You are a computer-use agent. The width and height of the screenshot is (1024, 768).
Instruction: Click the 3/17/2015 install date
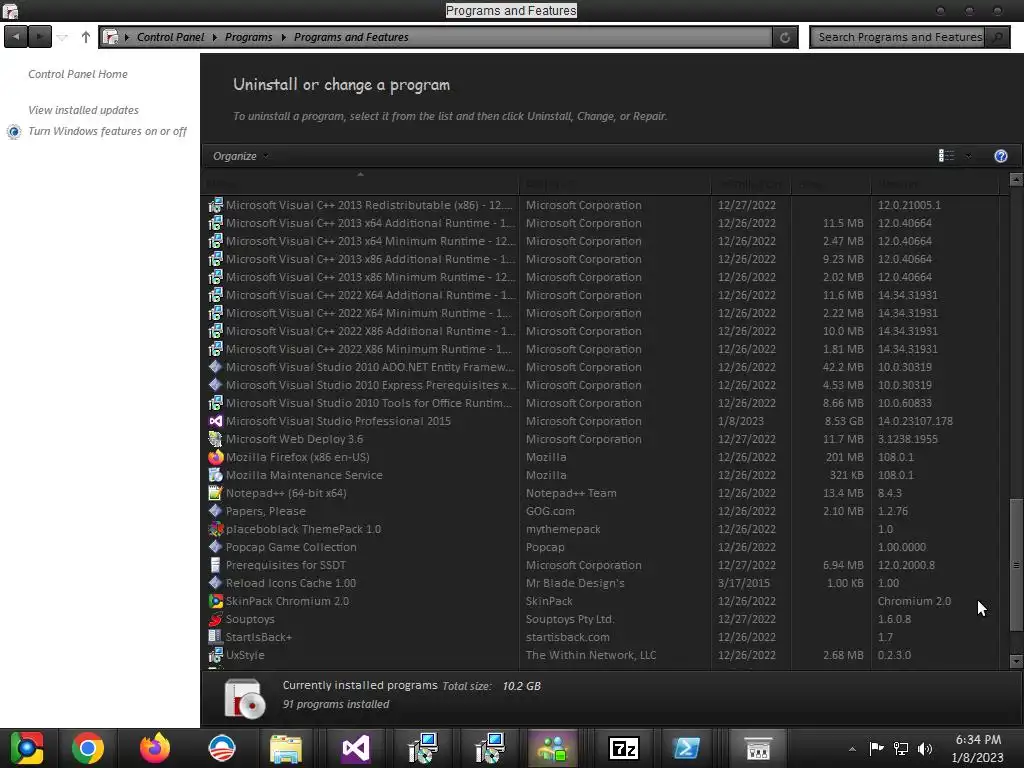pyautogui.click(x=744, y=583)
